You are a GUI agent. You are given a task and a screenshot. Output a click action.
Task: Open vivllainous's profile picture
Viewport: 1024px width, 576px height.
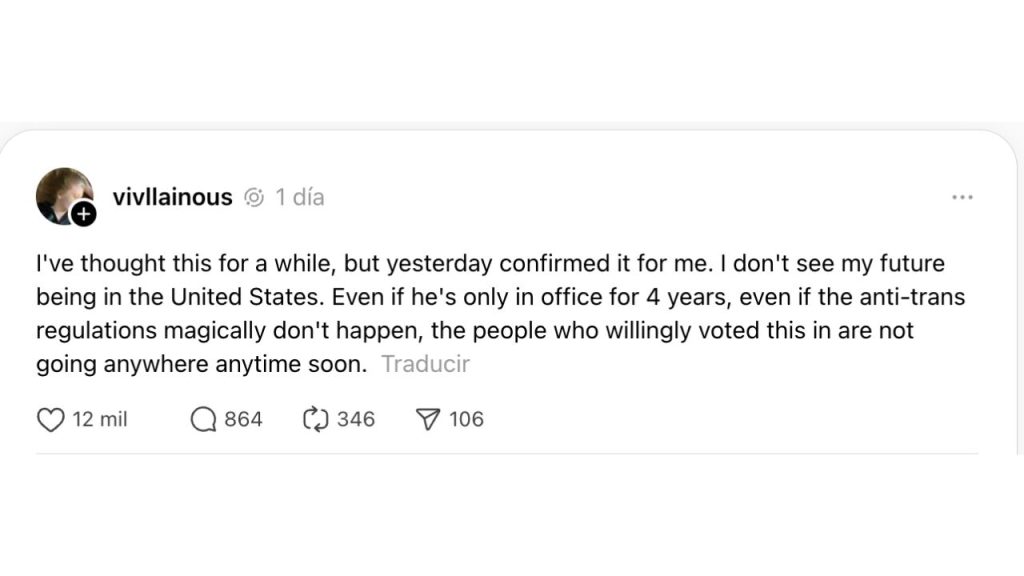click(64, 196)
